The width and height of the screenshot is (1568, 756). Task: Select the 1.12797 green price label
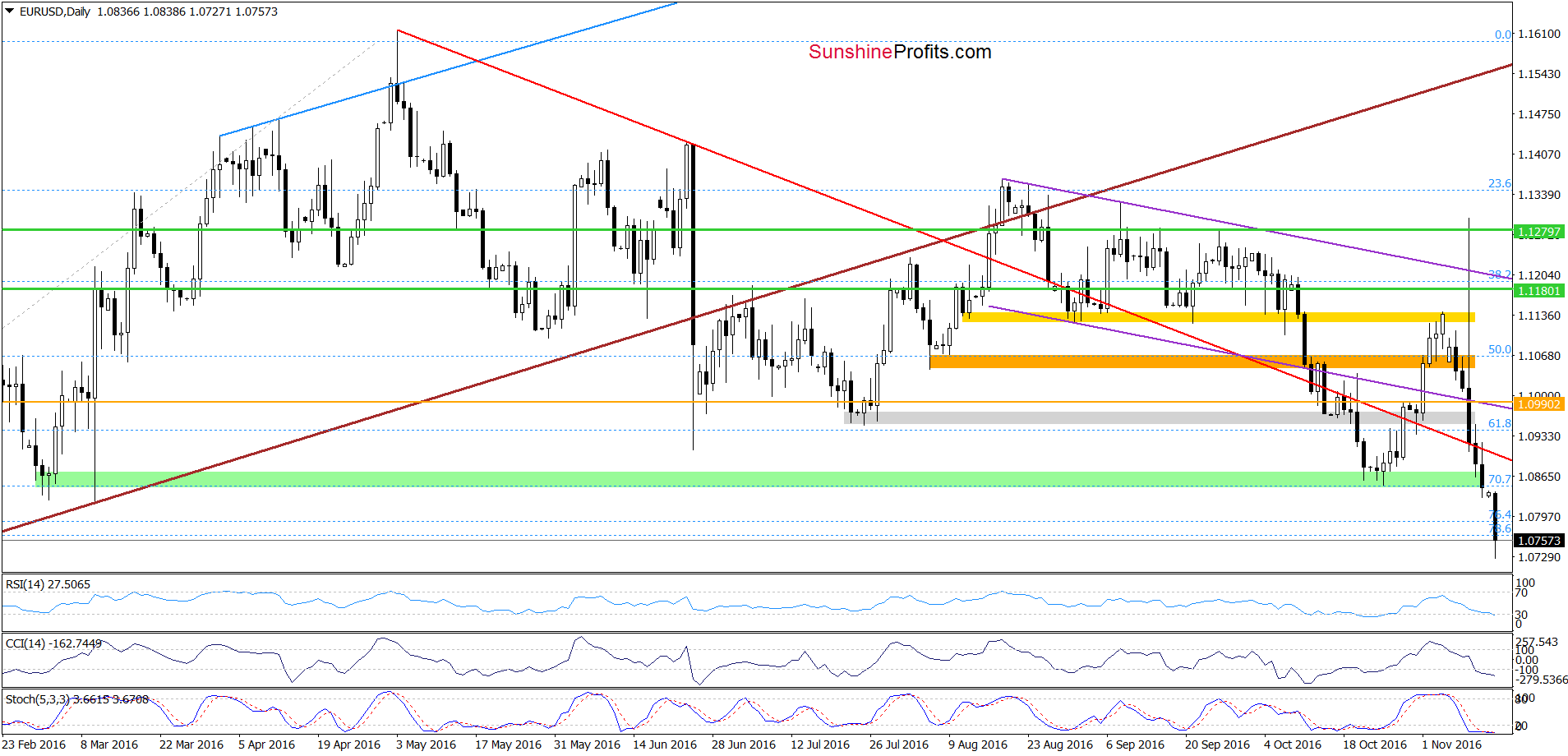[1539, 232]
